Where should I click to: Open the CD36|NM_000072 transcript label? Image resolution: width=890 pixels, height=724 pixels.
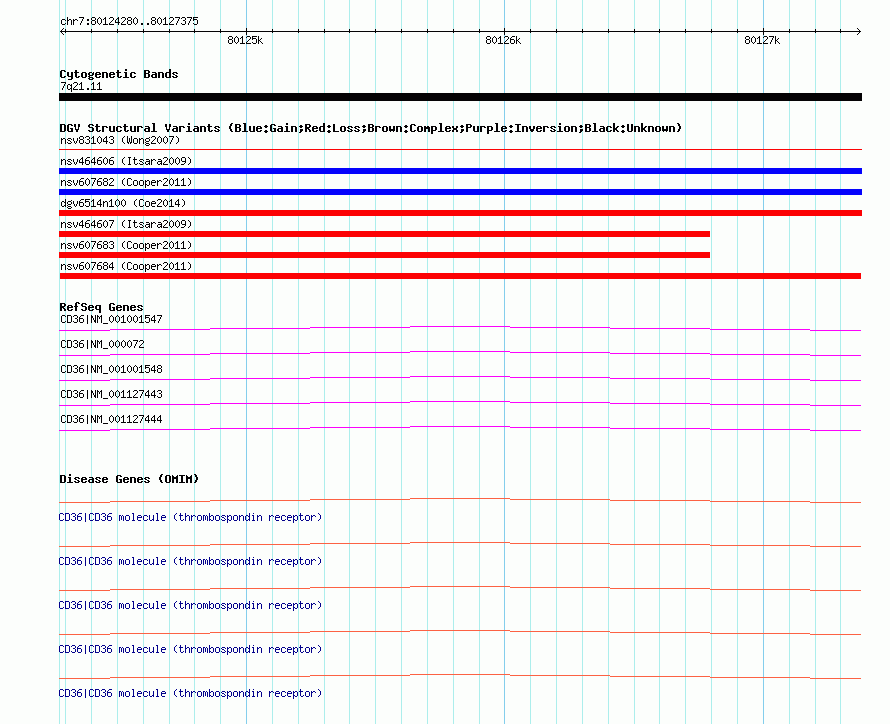click(x=102, y=344)
